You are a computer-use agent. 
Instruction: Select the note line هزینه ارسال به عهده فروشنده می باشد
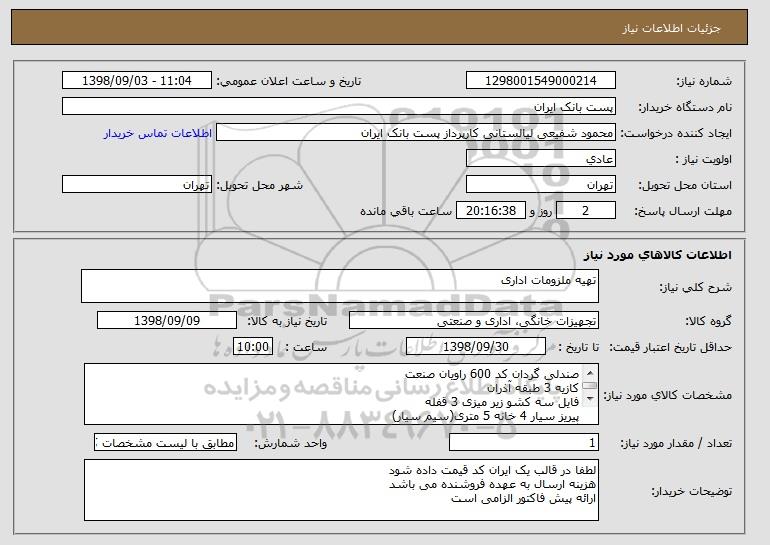click(x=492, y=485)
